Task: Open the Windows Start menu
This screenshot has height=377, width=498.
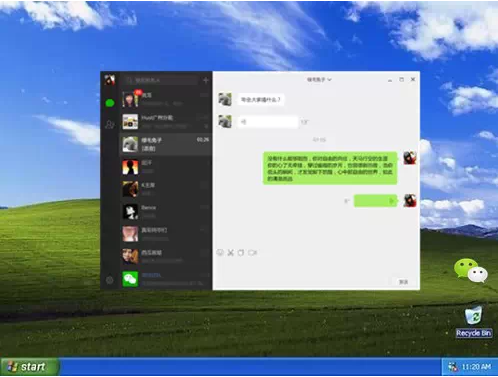Action: pos(30,367)
